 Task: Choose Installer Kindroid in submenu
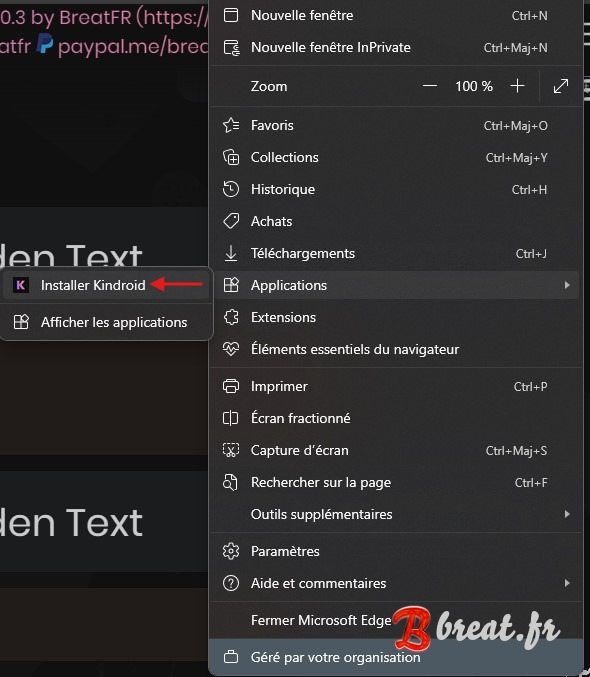(106, 285)
